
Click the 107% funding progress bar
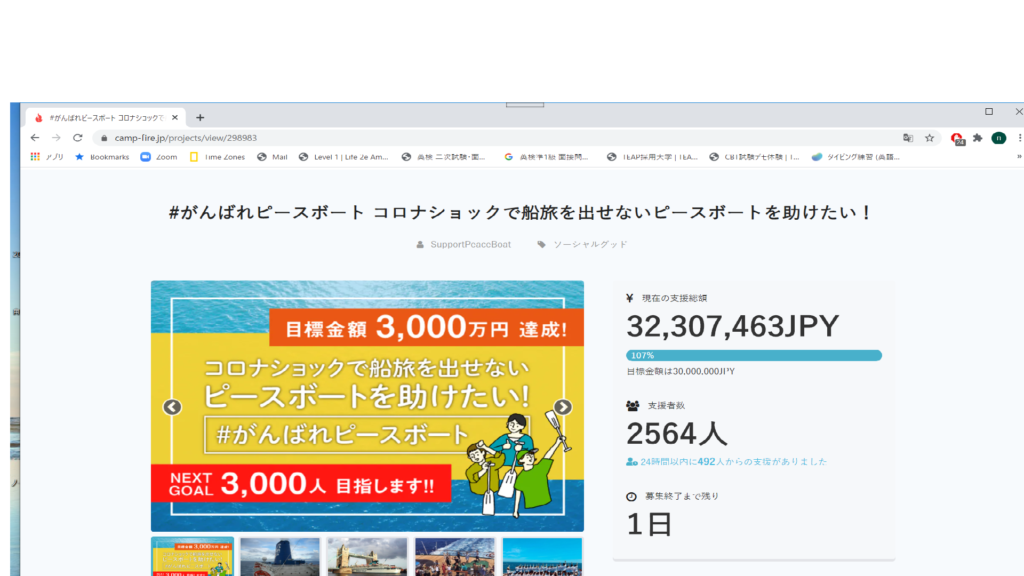753,355
